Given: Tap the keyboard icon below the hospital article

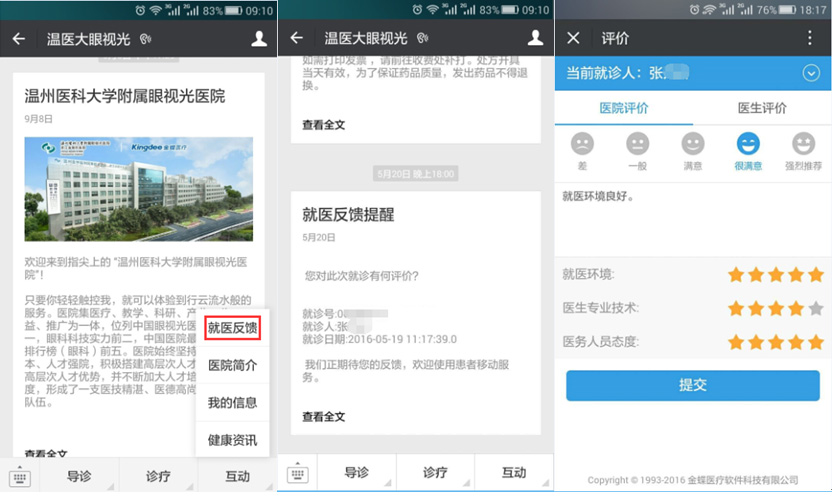Looking at the screenshot, I should [x=21, y=474].
